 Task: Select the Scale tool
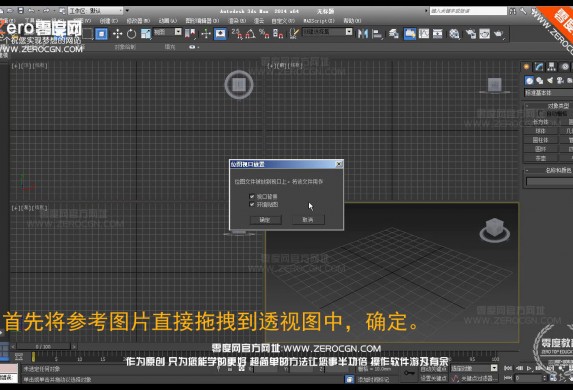click(x=146, y=34)
